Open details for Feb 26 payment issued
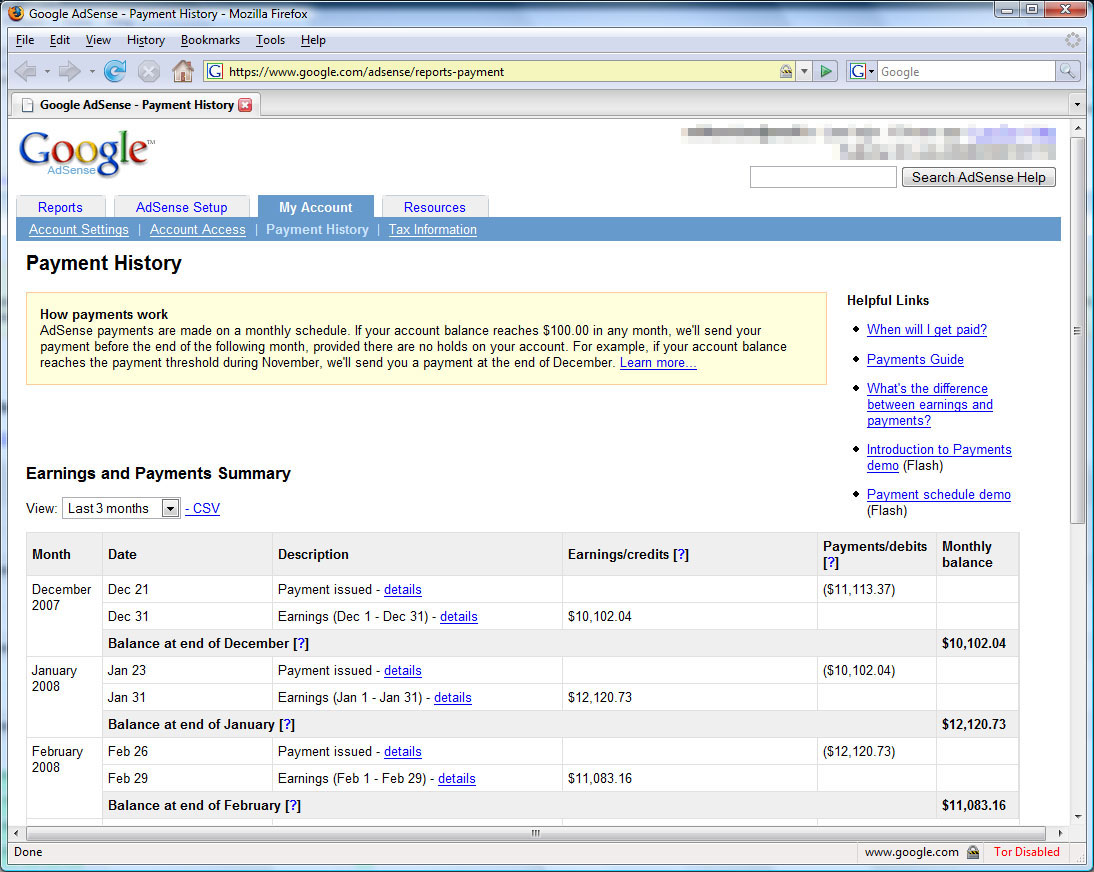Image resolution: width=1094 pixels, height=872 pixels. click(x=403, y=751)
